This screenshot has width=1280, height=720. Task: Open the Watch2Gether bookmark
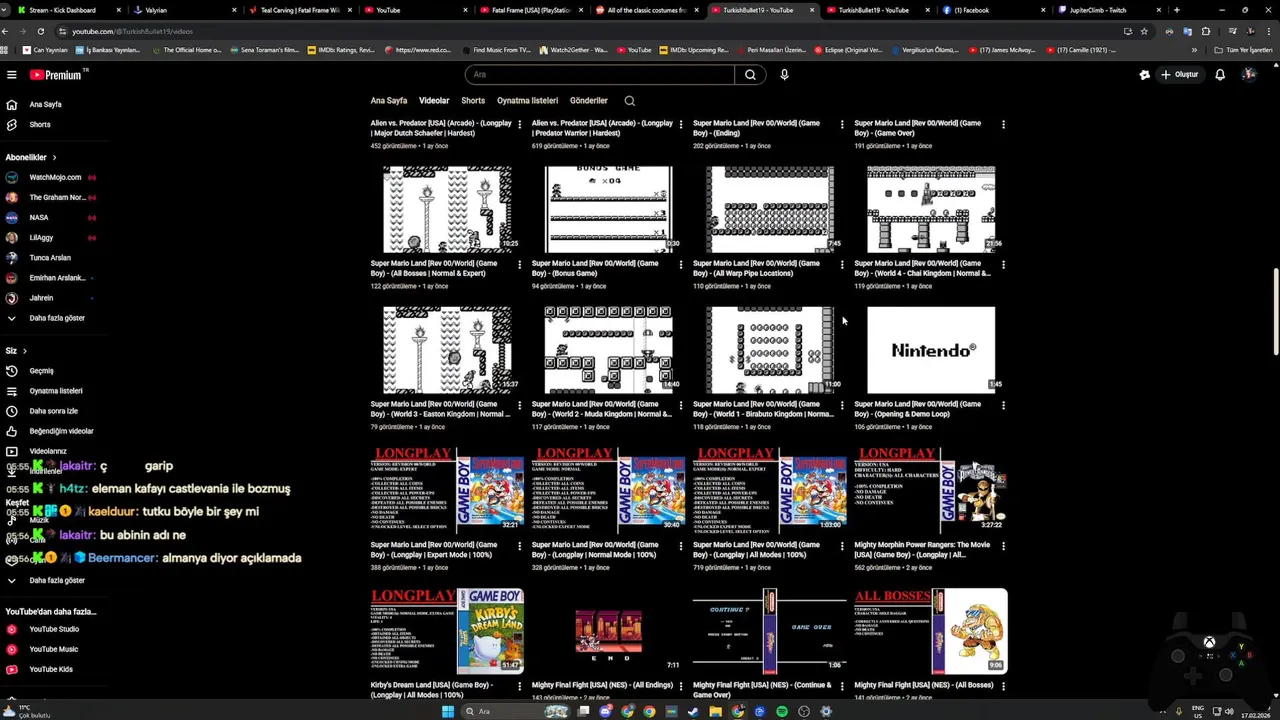coord(573,50)
